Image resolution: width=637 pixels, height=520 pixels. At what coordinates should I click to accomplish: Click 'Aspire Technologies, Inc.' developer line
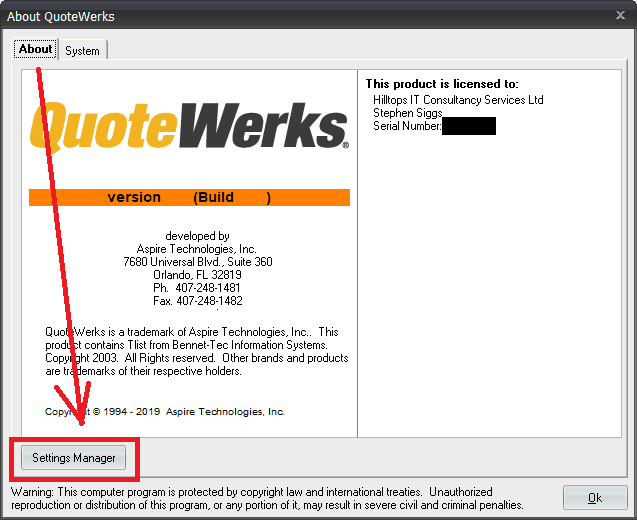(x=197, y=249)
